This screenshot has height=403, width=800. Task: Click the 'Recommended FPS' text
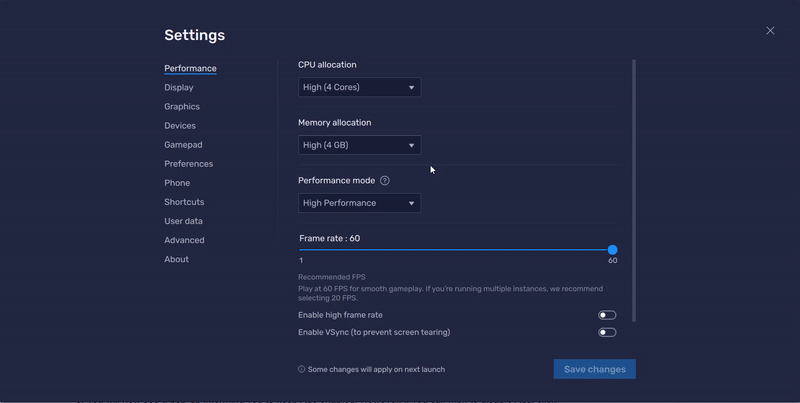click(x=332, y=277)
